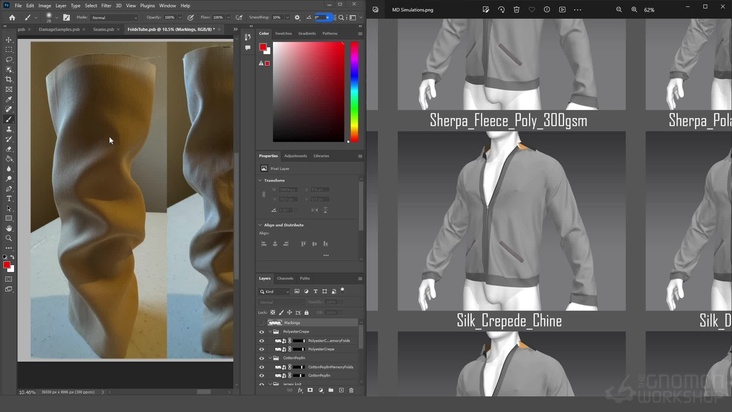This screenshot has width=732, height=412.
Task: Open the Opacity dropdown arrow
Action: (x=180, y=18)
